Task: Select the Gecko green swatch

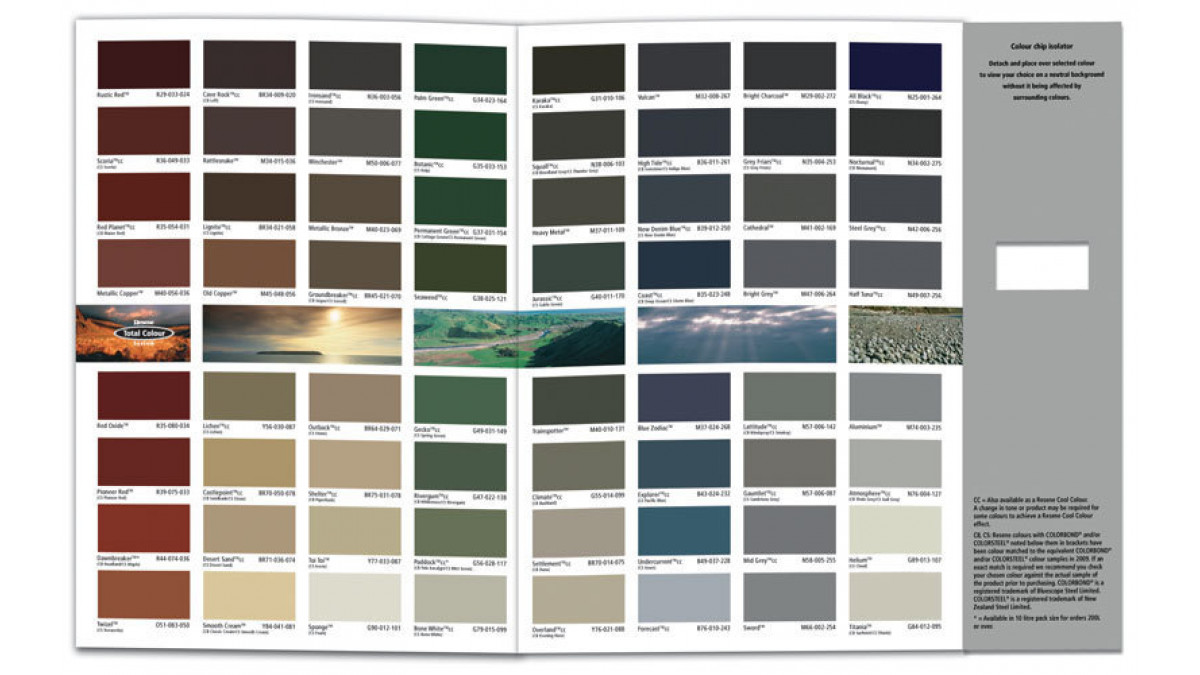Action: pyautogui.click(x=460, y=398)
